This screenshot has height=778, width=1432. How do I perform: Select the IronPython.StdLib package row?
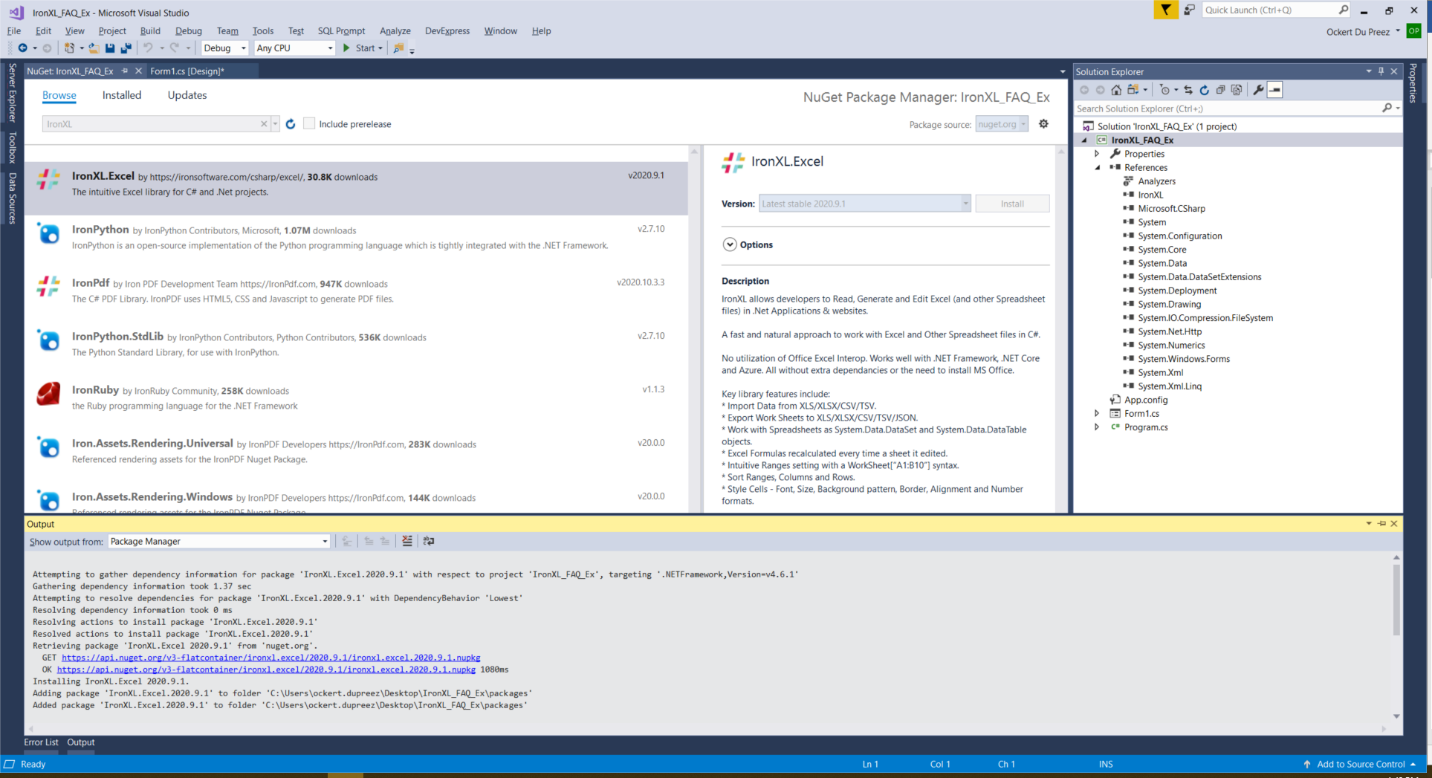(x=356, y=344)
